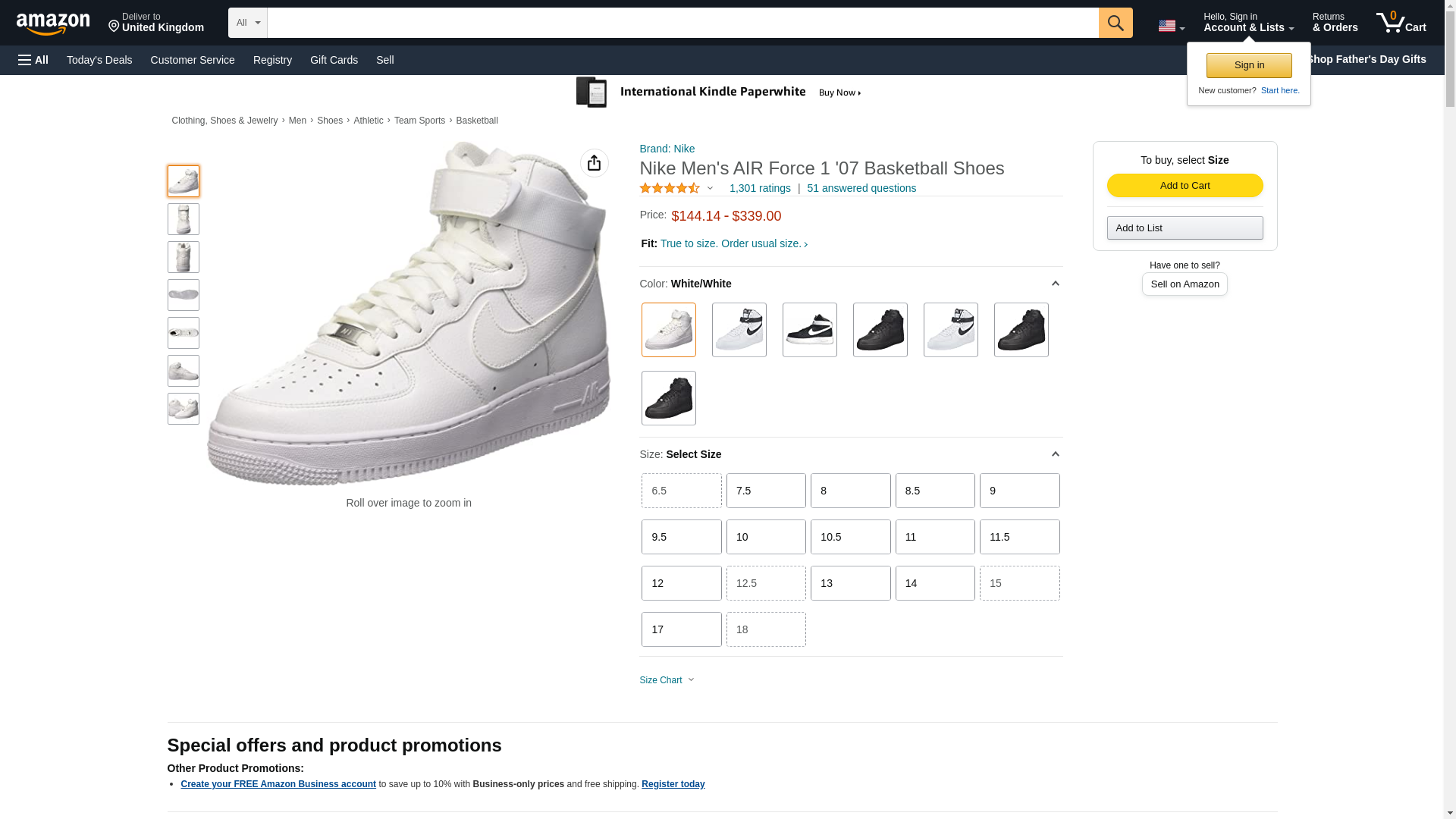
Task: Go to Gift Cards
Action: (334, 60)
